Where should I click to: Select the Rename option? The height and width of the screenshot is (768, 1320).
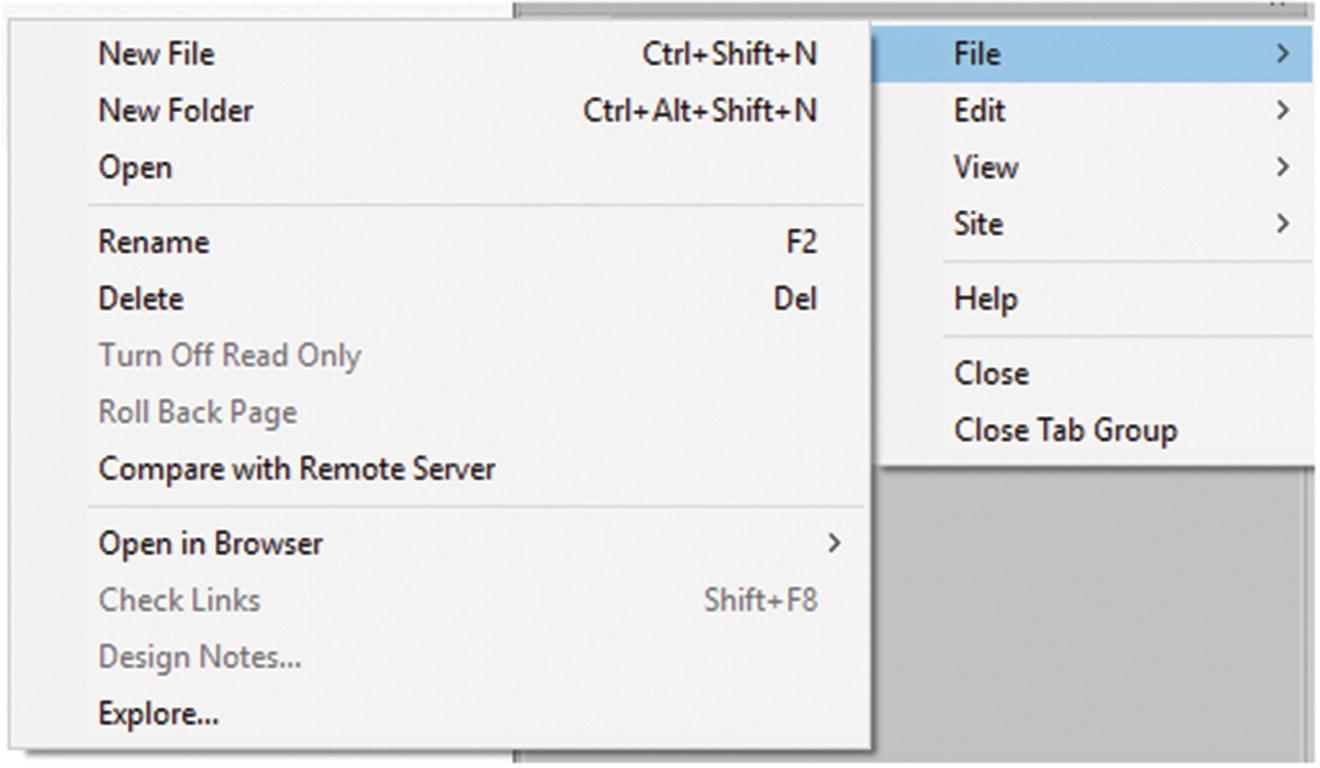pos(154,242)
